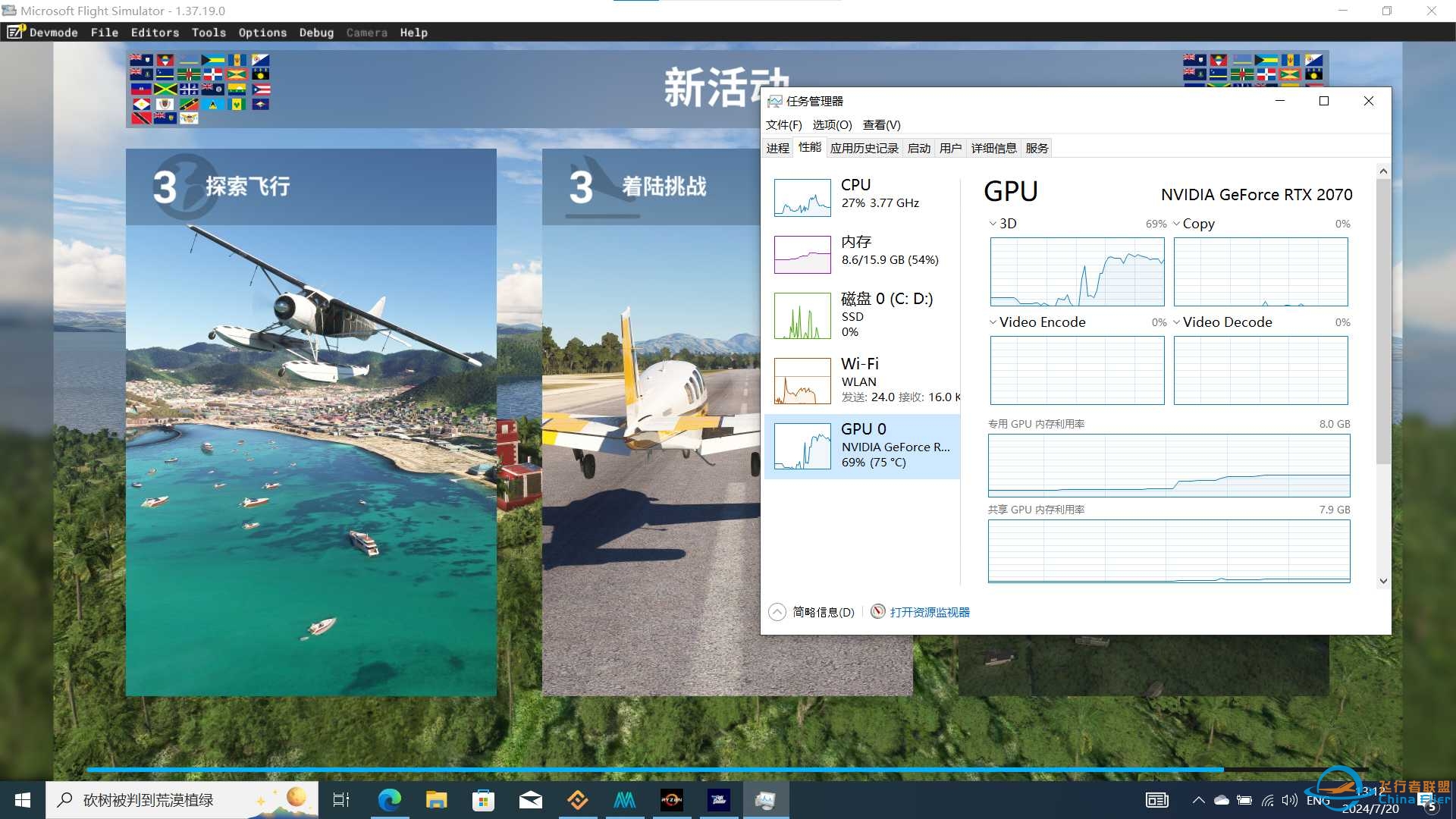The image size is (1456, 819).
Task: Switch the ENG input language indicator
Action: pyautogui.click(x=1318, y=800)
